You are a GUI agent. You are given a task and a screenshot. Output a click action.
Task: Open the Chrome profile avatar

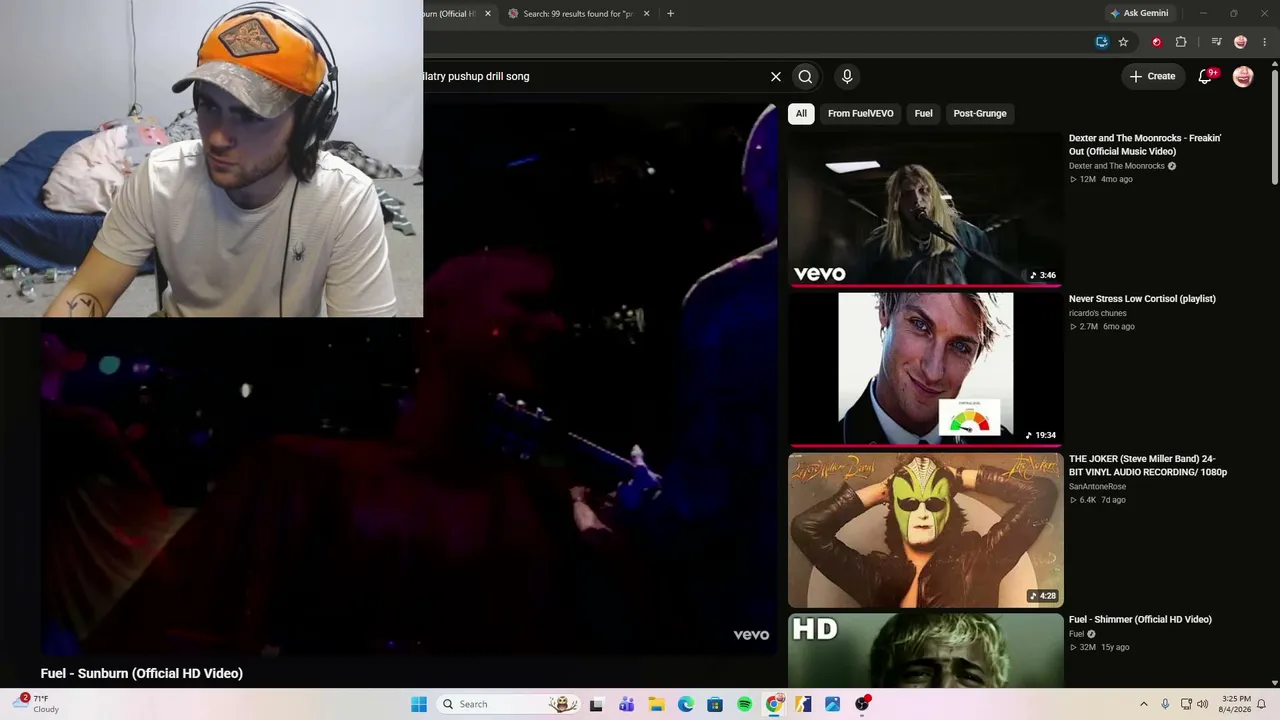[1241, 42]
